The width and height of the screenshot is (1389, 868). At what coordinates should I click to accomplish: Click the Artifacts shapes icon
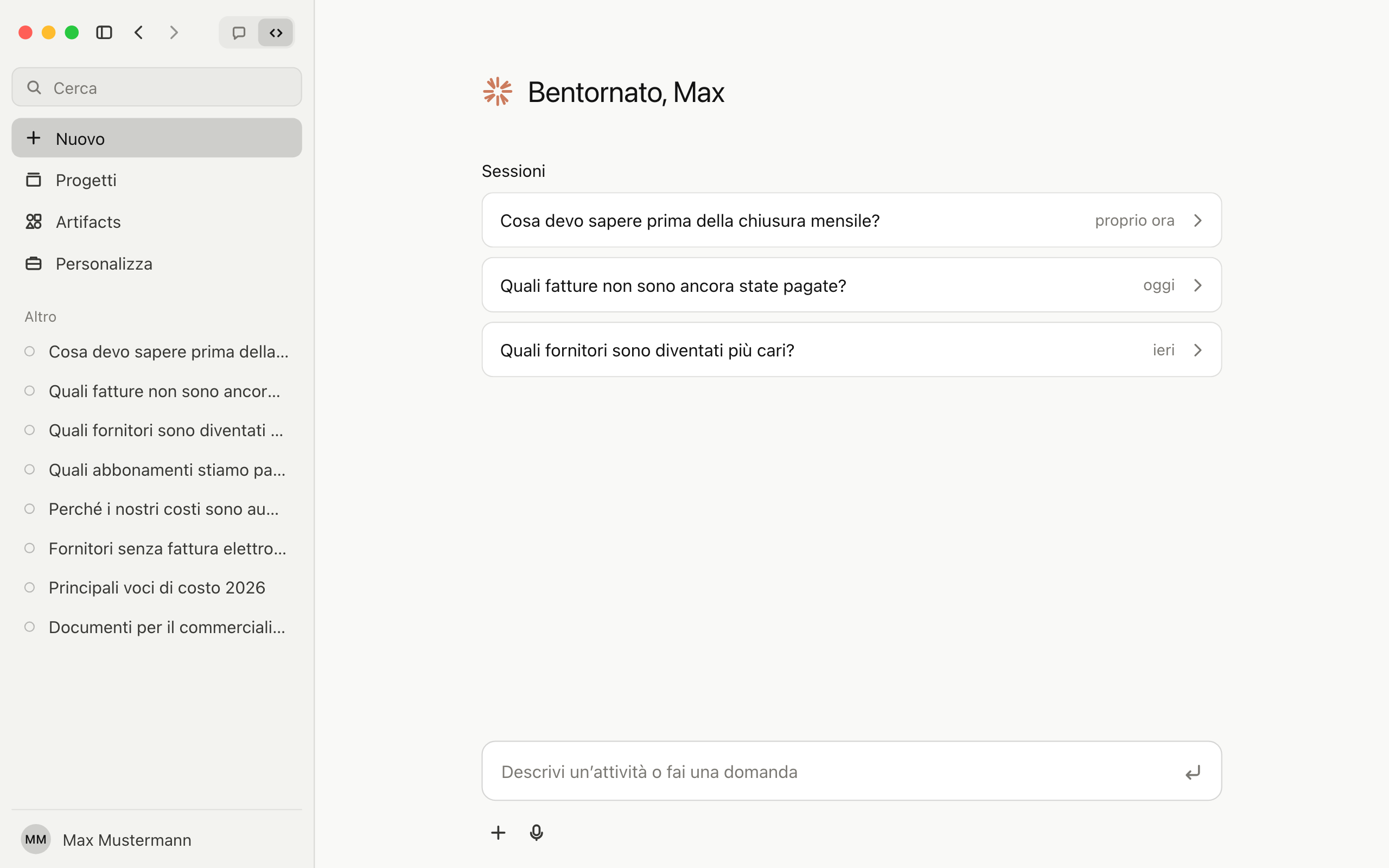(33, 221)
